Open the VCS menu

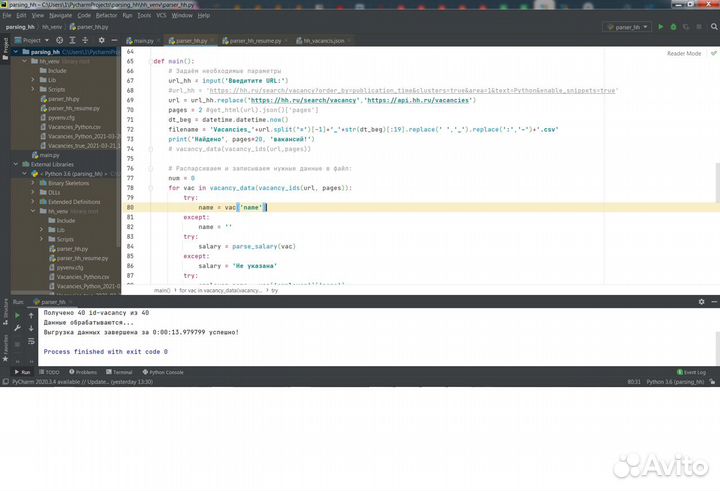point(161,15)
